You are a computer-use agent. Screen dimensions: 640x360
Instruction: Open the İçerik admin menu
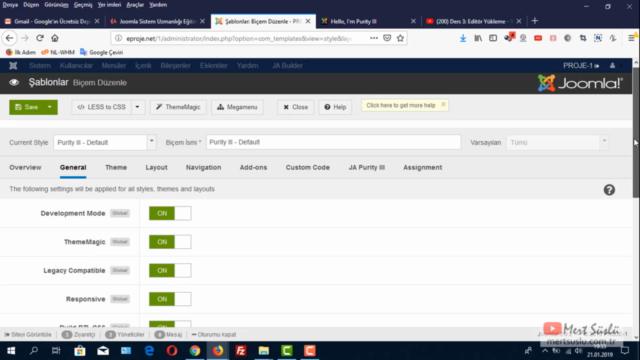pyautogui.click(x=143, y=65)
